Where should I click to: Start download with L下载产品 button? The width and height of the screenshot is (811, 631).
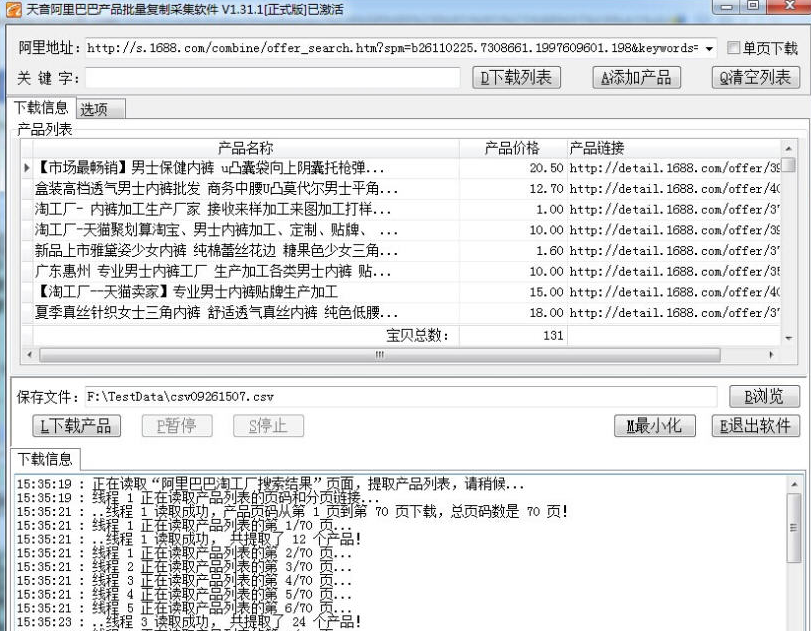(x=77, y=427)
